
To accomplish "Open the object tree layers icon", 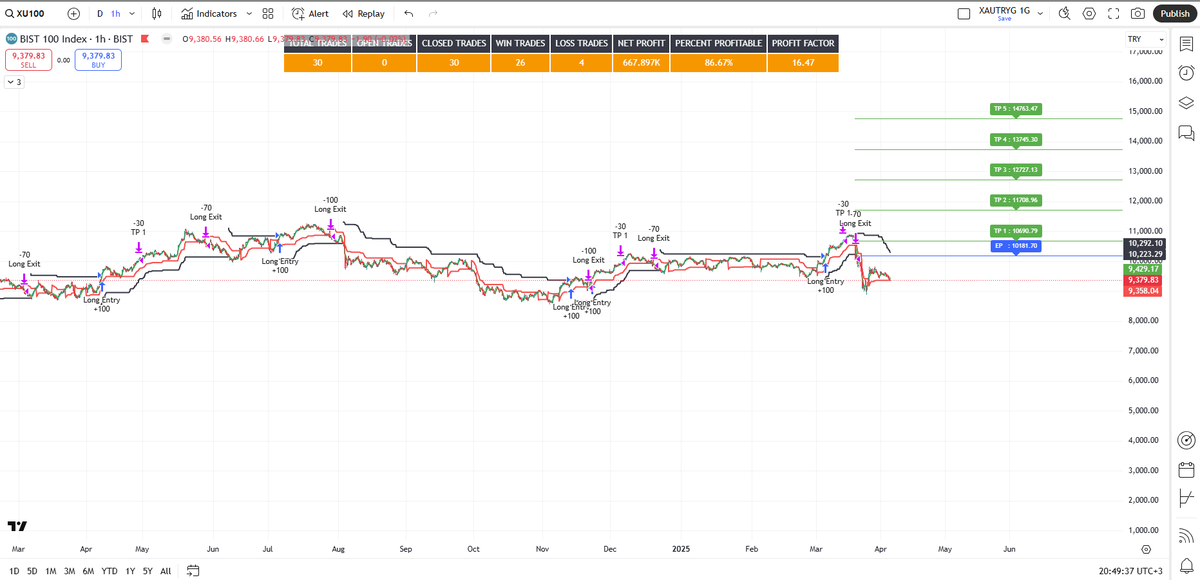I will pyautogui.click(x=1186, y=102).
